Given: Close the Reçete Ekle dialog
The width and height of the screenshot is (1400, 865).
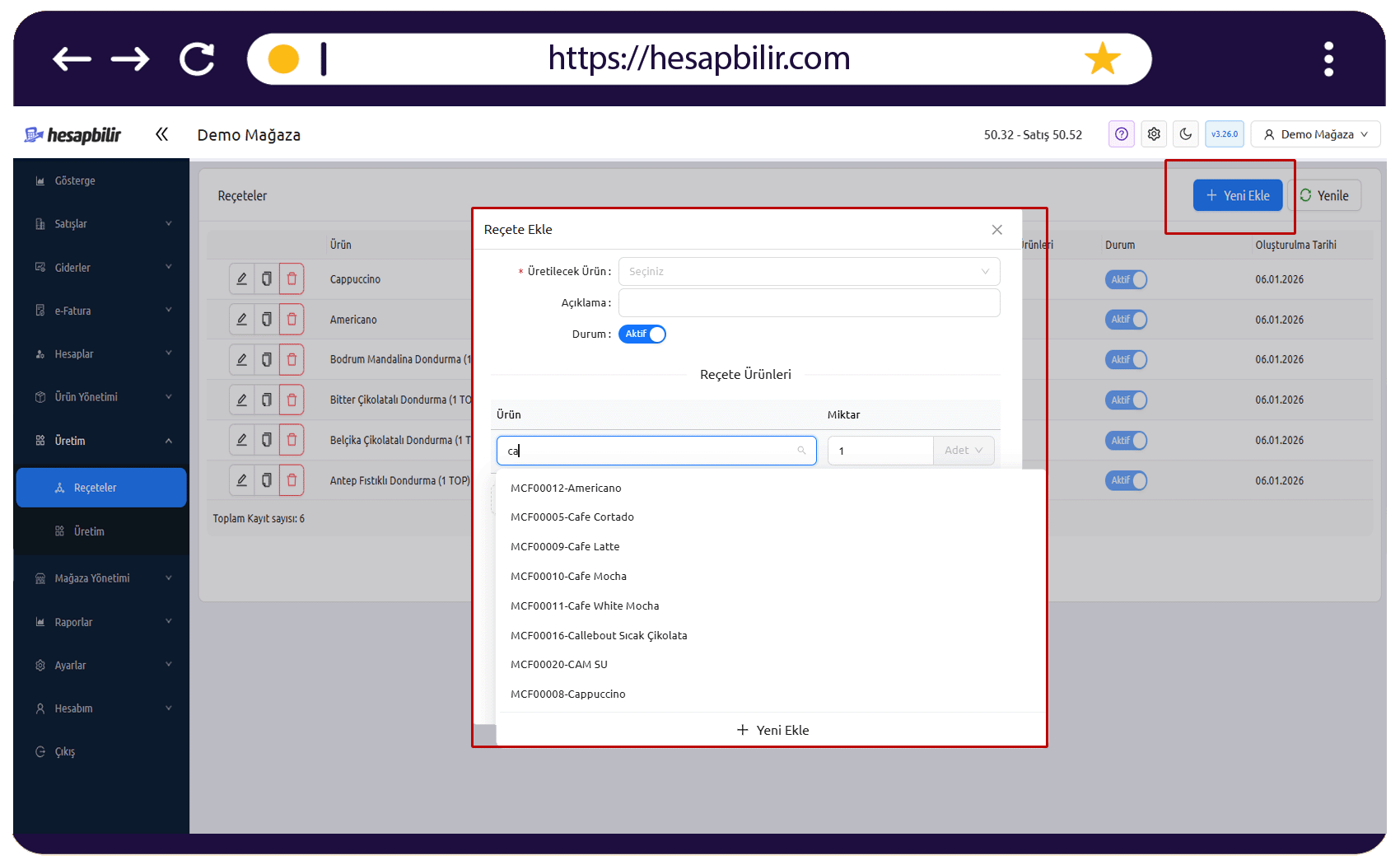Looking at the screenshot, I should click(x=996, y=230).
